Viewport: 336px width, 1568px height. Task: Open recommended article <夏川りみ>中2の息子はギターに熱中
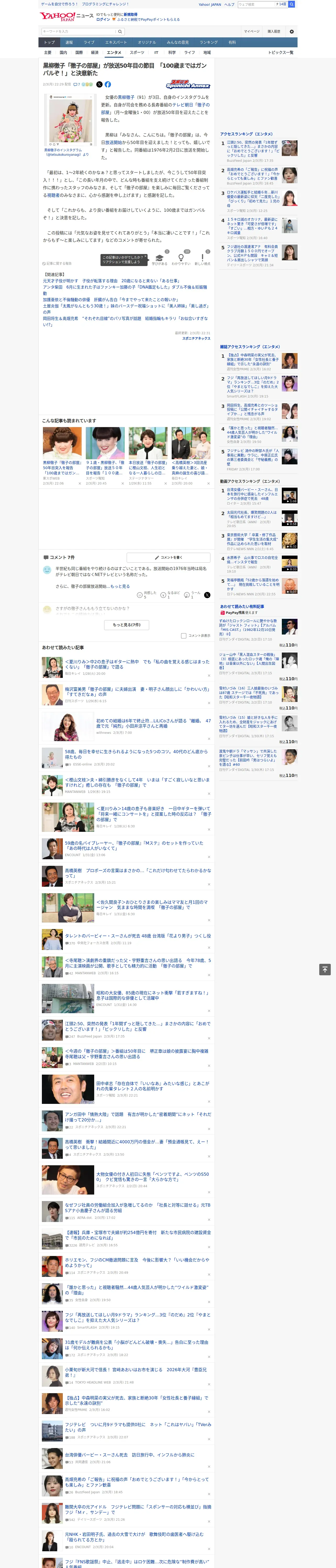tap(137, 664)
